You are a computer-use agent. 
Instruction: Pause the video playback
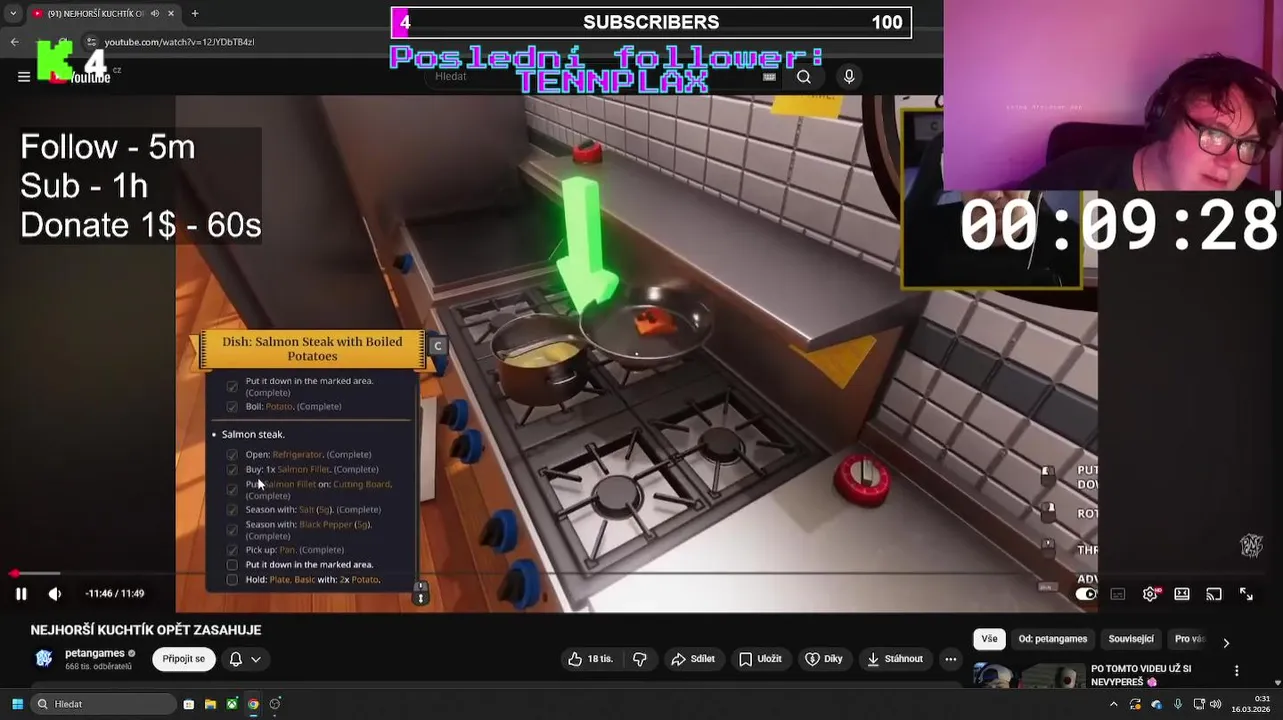pyautogui.click(x=21, y=594)
